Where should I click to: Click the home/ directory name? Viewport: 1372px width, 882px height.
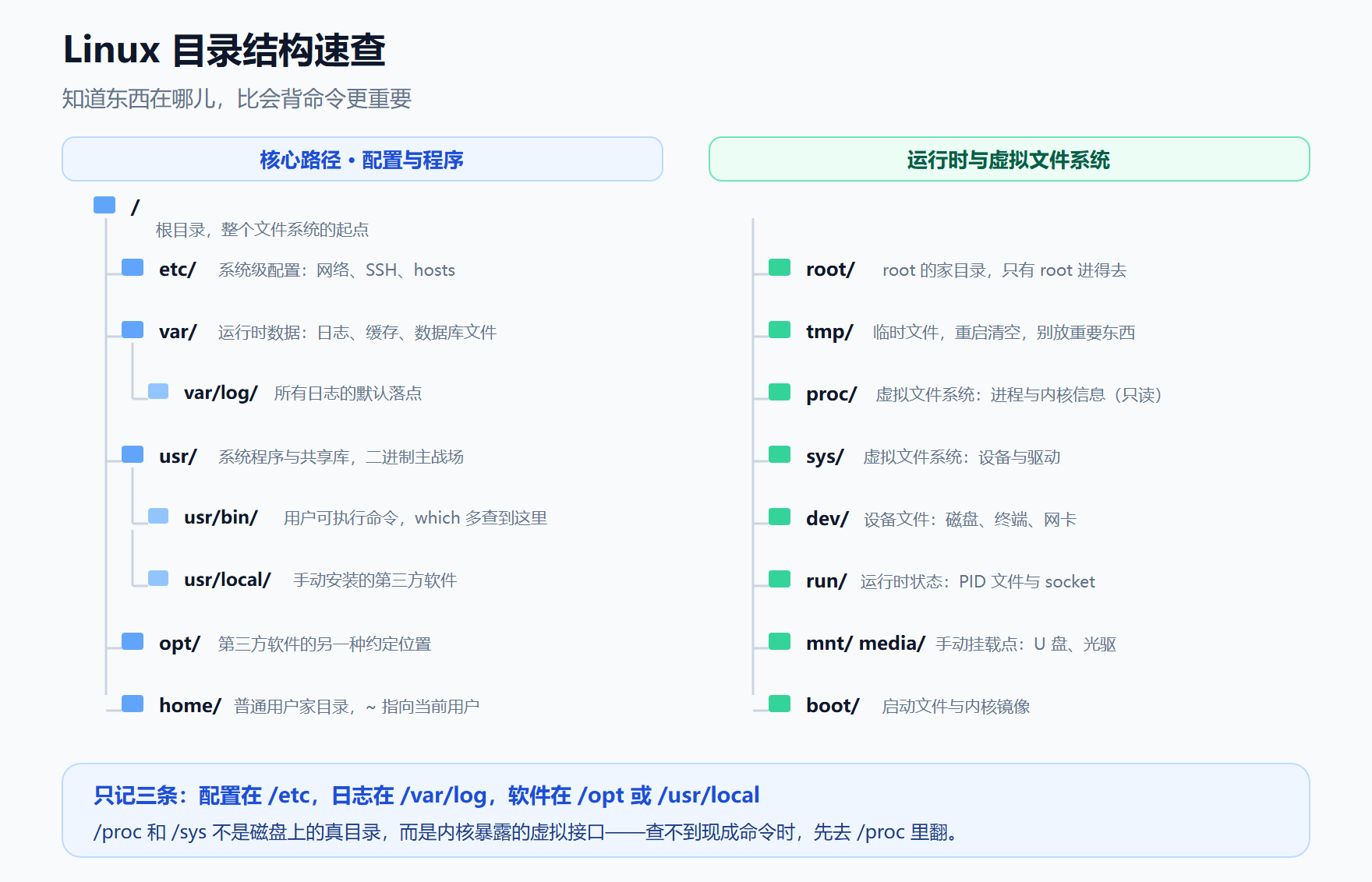click(190, 706)
